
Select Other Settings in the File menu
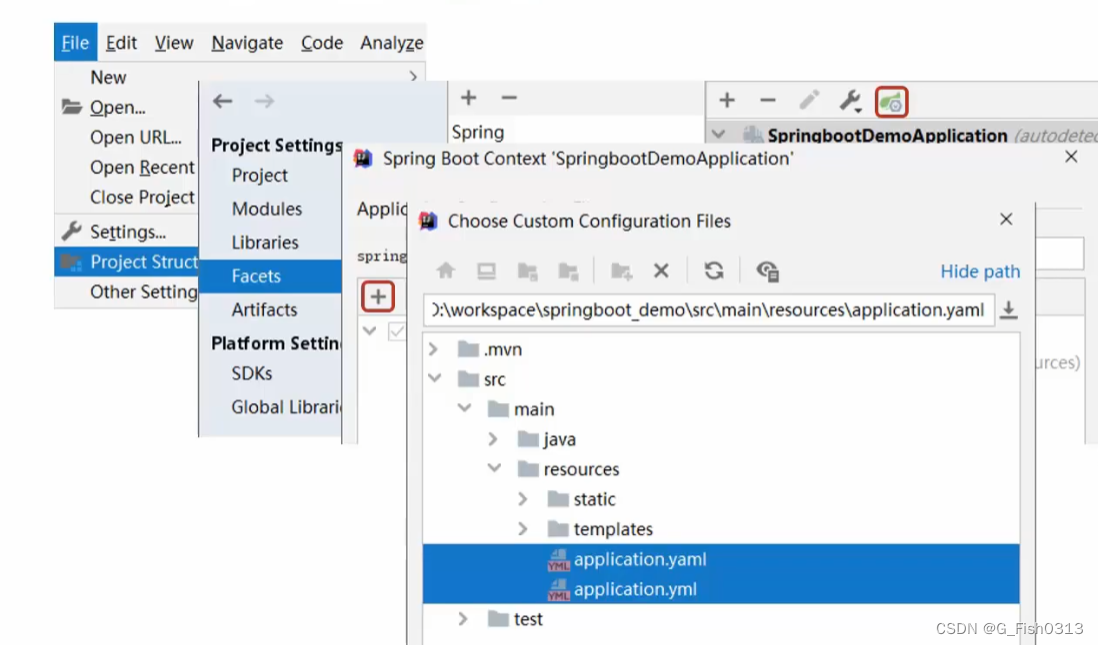144,292
